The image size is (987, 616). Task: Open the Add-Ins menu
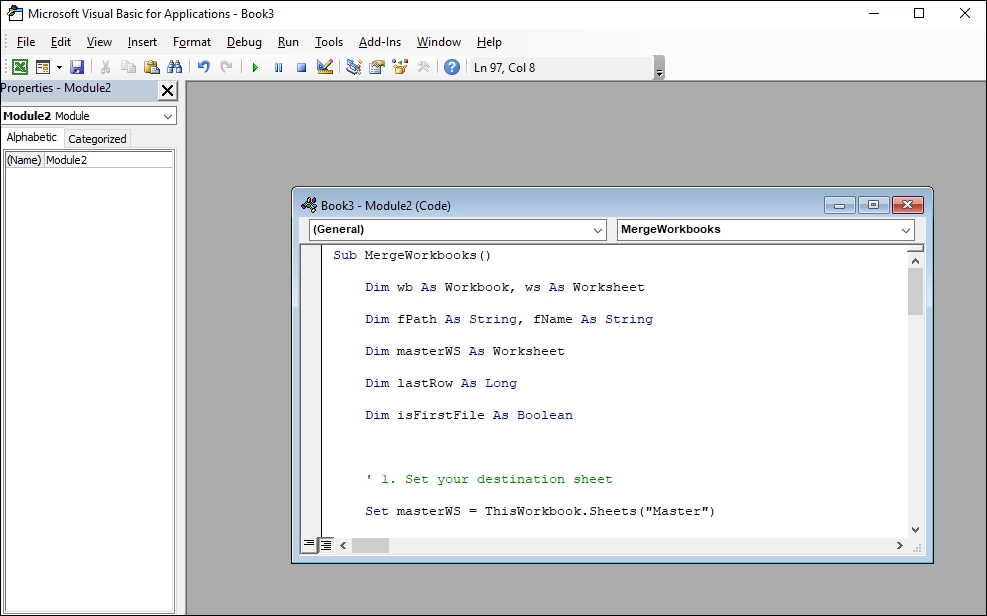(x=380, y=42)
